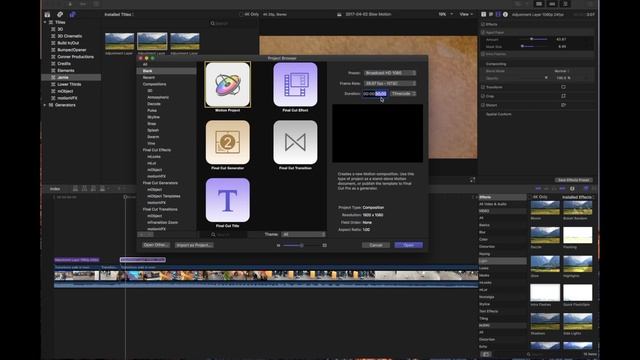Click the Index button above timeline

coord(55,189)
